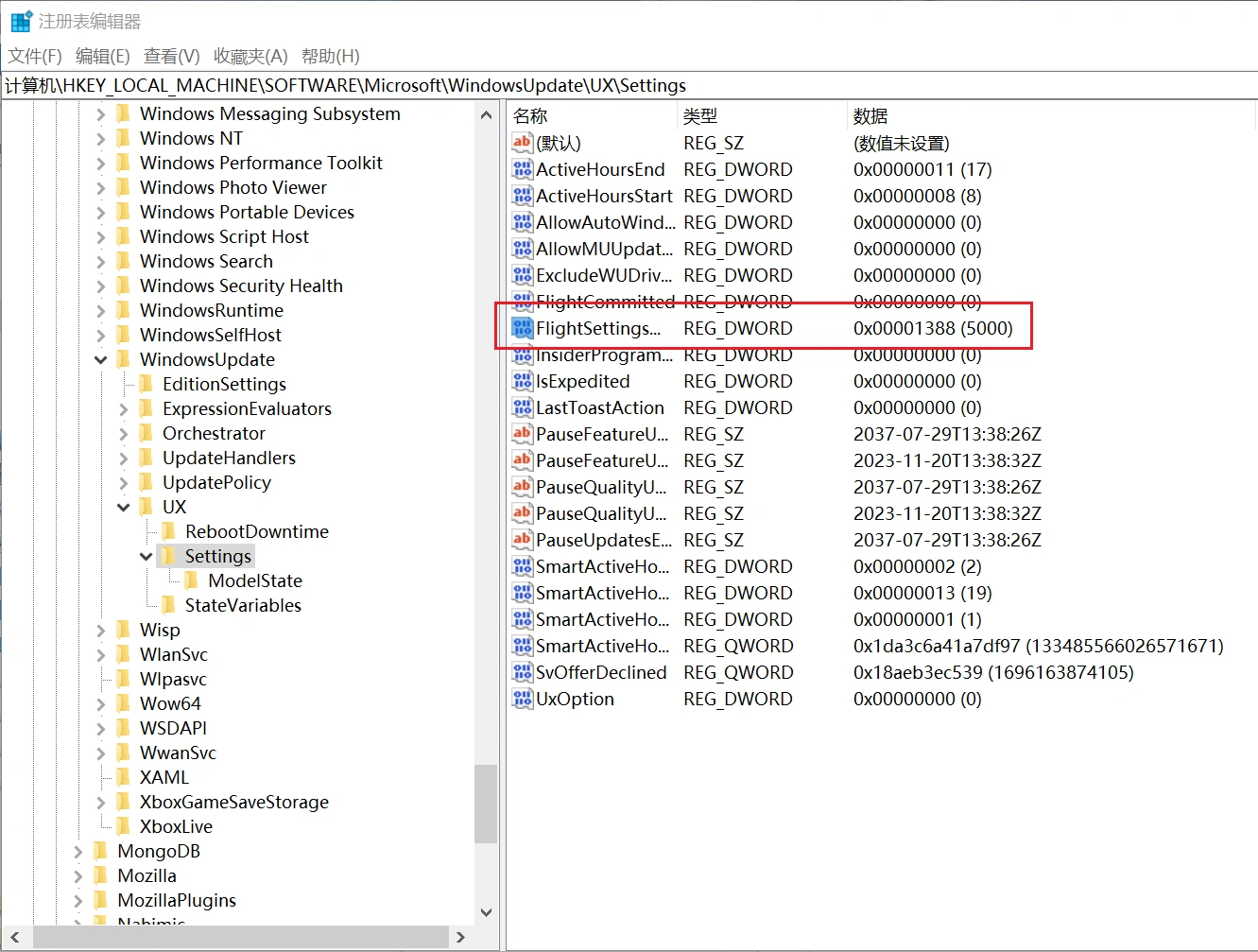Image resolution: width=1258 pixels, height=952 pixels.
Task: Click the ModelState folder icon
Action: click(191, 581)
